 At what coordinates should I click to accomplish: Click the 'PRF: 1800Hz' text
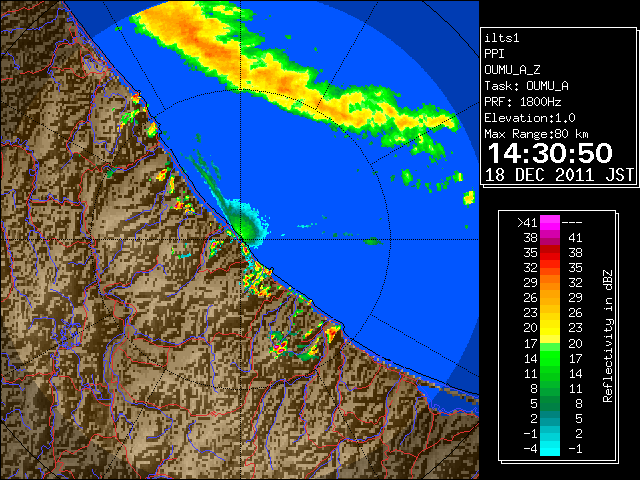pos(523,102)
